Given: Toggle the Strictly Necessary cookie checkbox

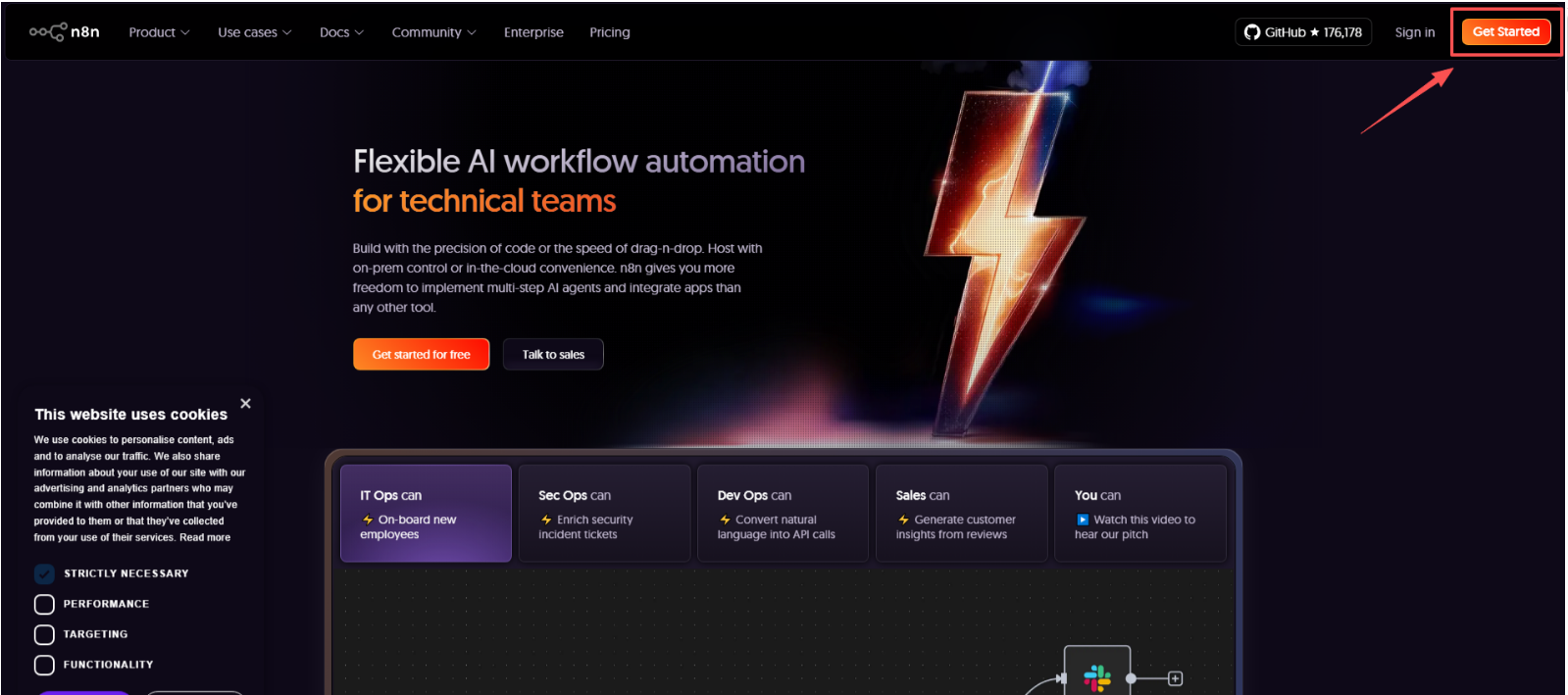Looking at the screenshot, I should click(44, 573).
